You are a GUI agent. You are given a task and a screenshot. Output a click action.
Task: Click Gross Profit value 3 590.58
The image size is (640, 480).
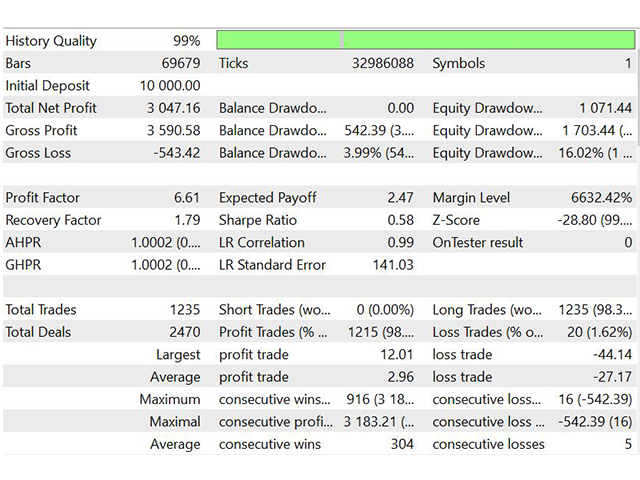click(173, 131)
